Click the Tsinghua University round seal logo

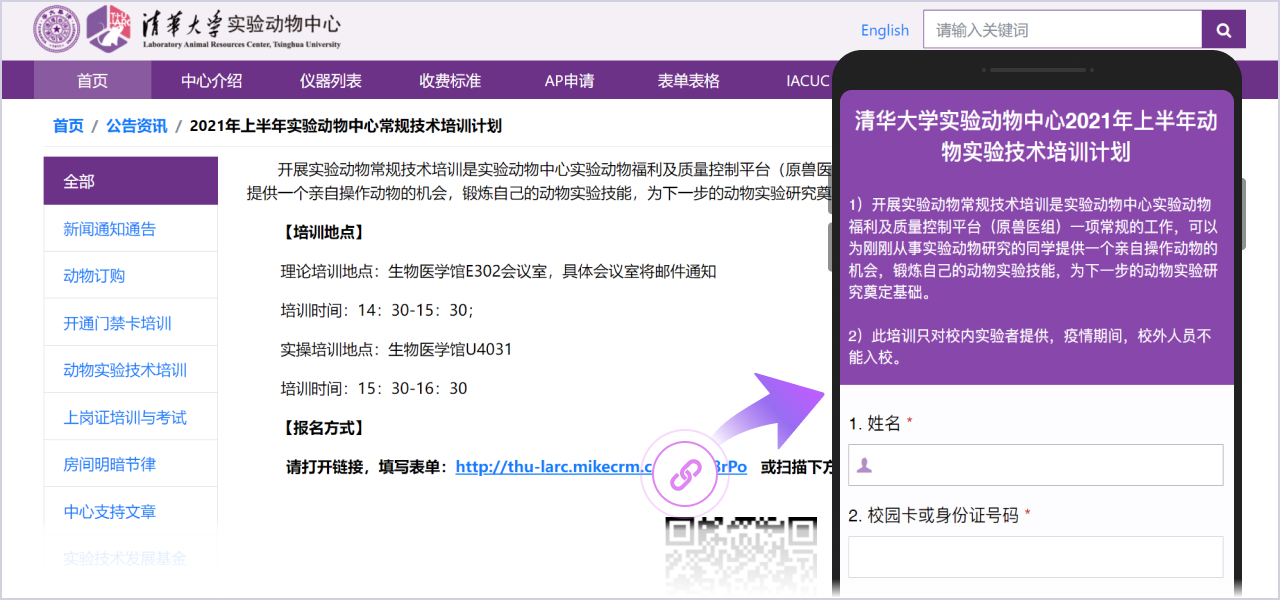(x=56, y=29)
